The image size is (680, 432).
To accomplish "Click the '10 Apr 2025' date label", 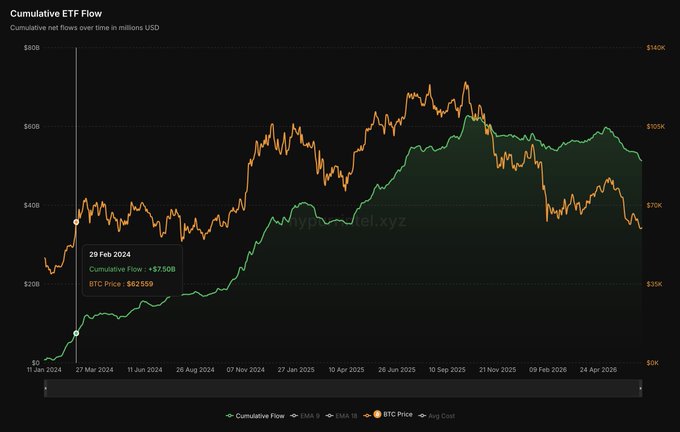I will coord(347,370).
